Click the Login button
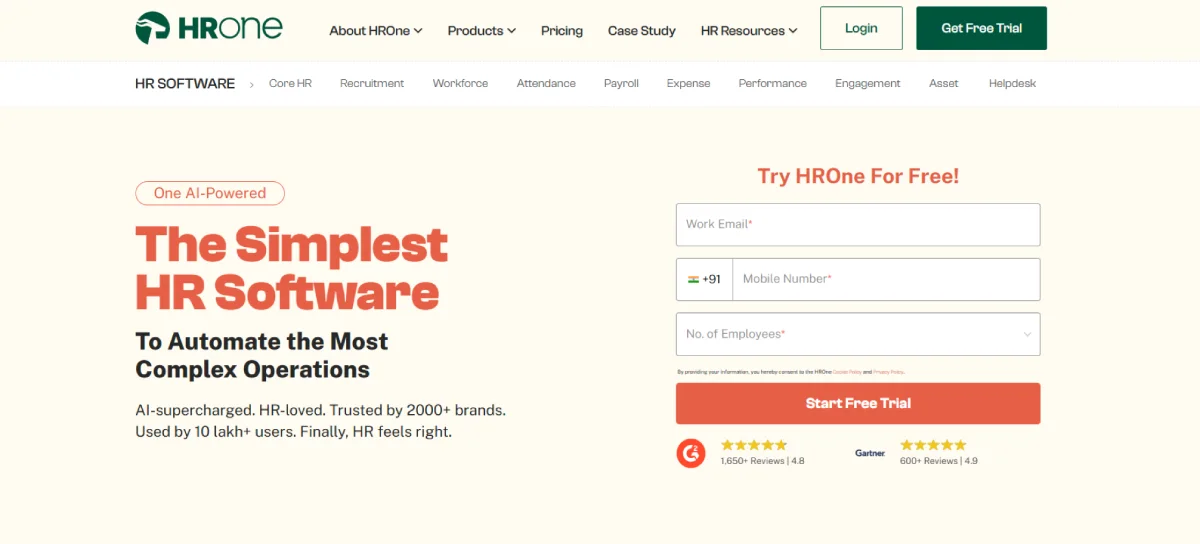The image size is (1200, 544). point(861,28)
